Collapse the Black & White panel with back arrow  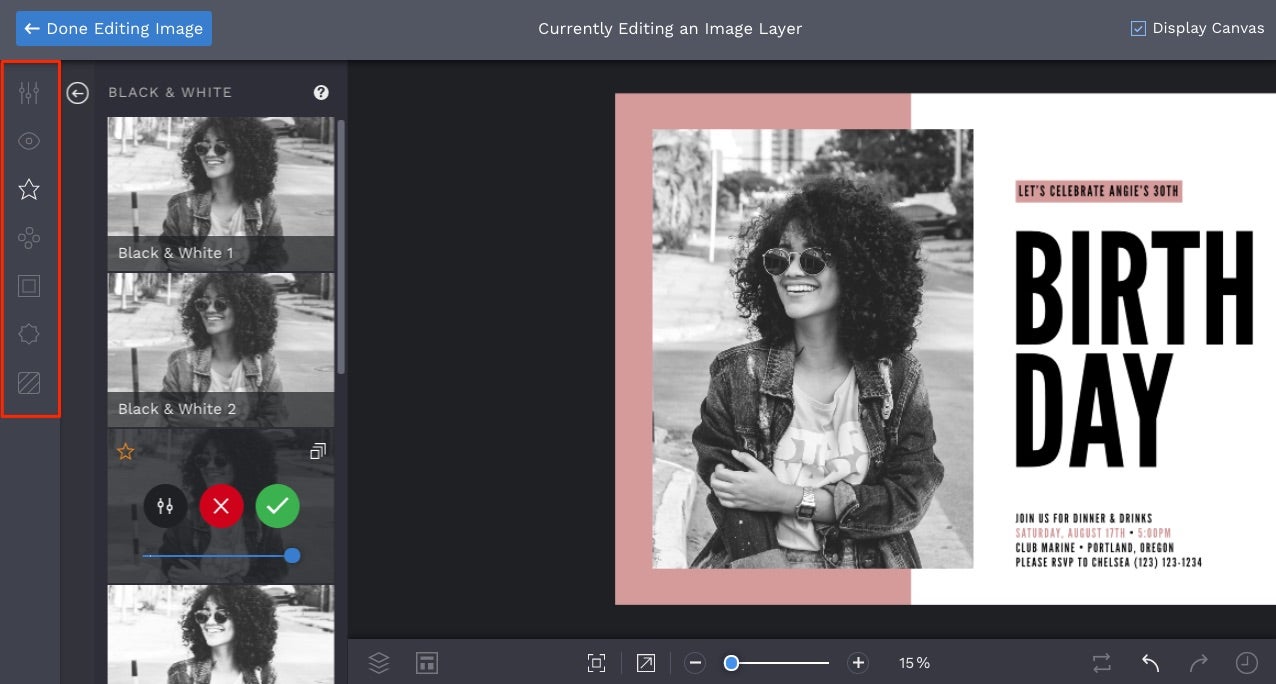pyautogui.click(x=77, y=92)
